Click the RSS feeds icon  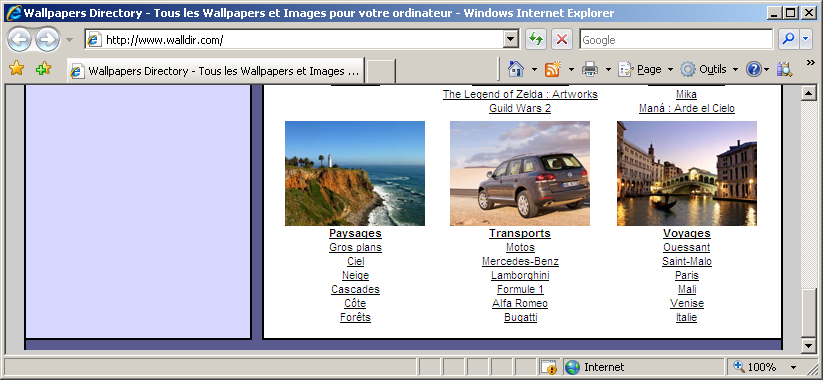click(553, 69)
